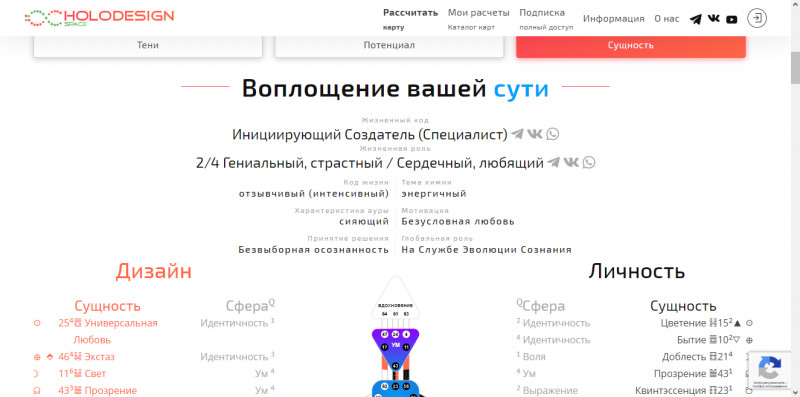This screenshot has width=800, height=397.
Task: Click the Дизайн heading
Action: point(154,271)
